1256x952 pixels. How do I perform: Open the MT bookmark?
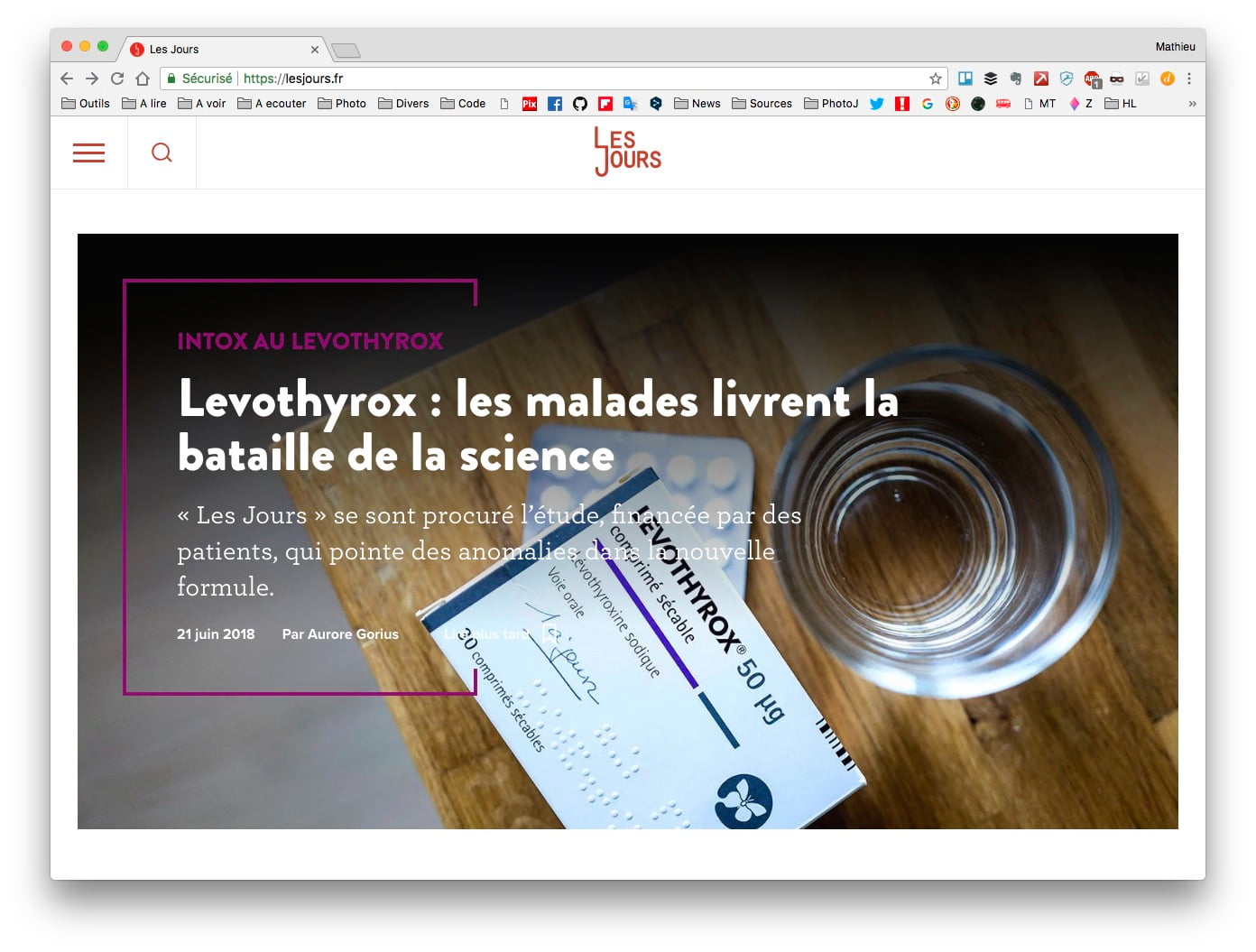pos(1039,104)
